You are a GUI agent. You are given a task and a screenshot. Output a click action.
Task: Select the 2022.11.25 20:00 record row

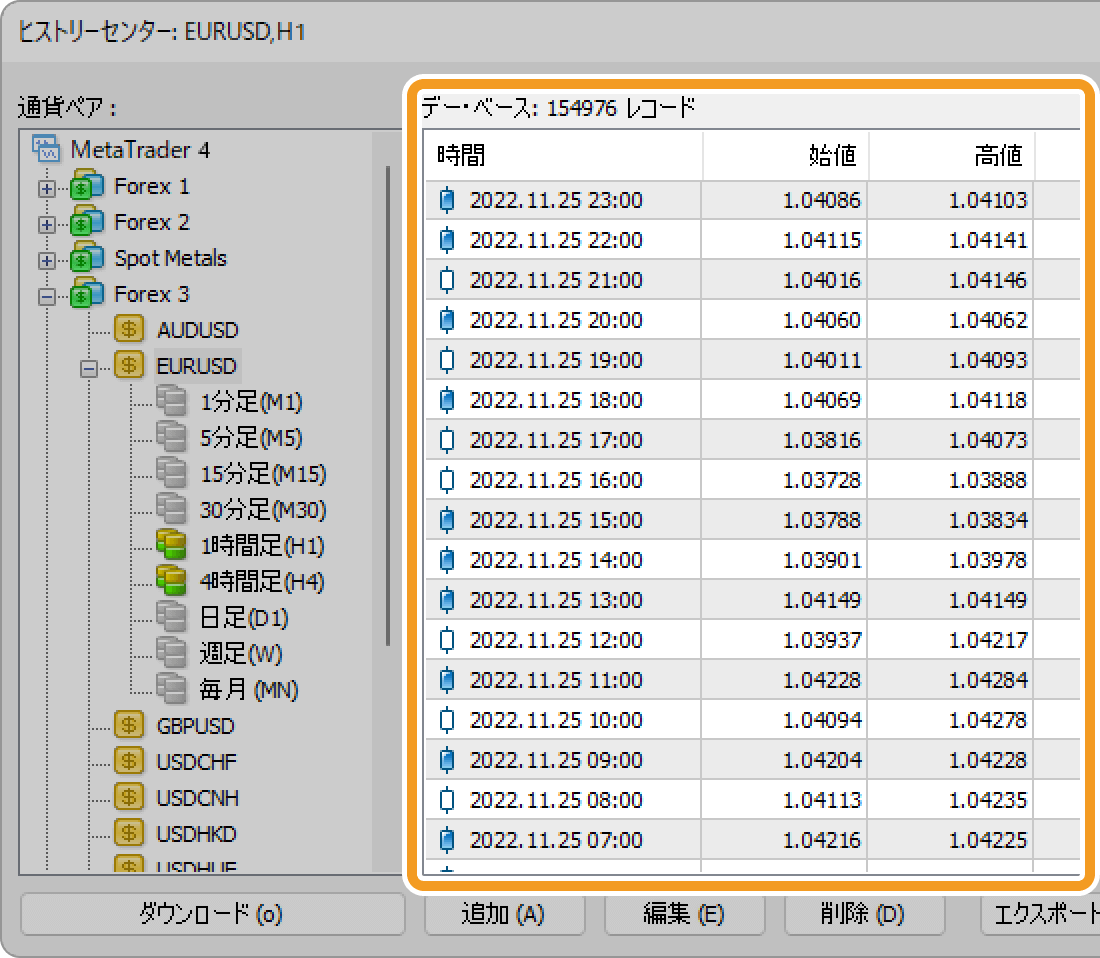coord(752,320)
